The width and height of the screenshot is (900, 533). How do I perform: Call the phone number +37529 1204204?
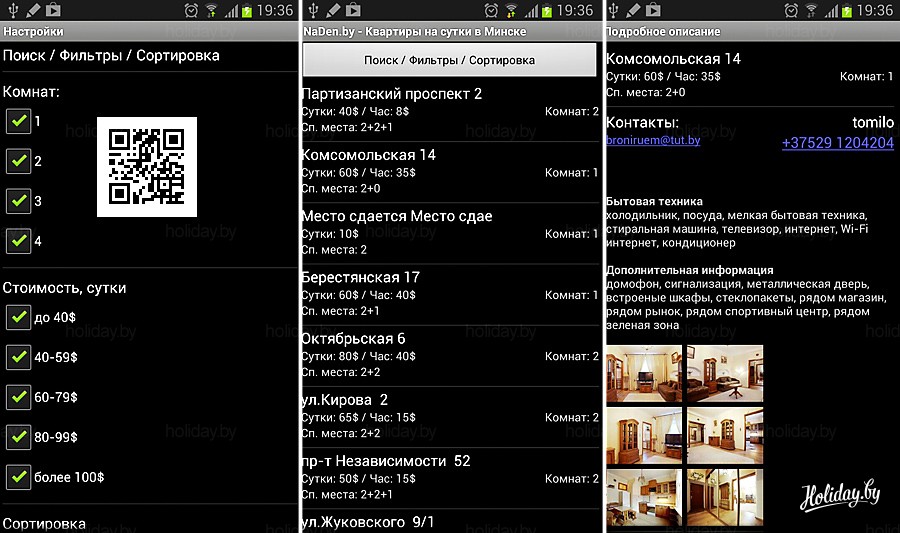tap(837, 143)
